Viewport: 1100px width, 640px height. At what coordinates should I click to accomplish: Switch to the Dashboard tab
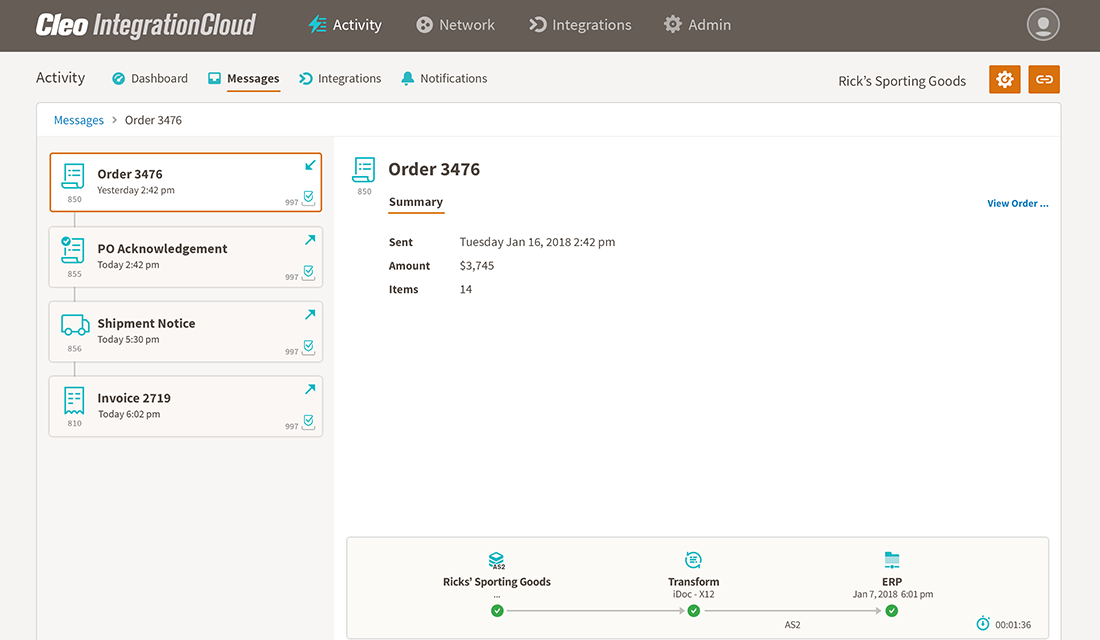150,79
